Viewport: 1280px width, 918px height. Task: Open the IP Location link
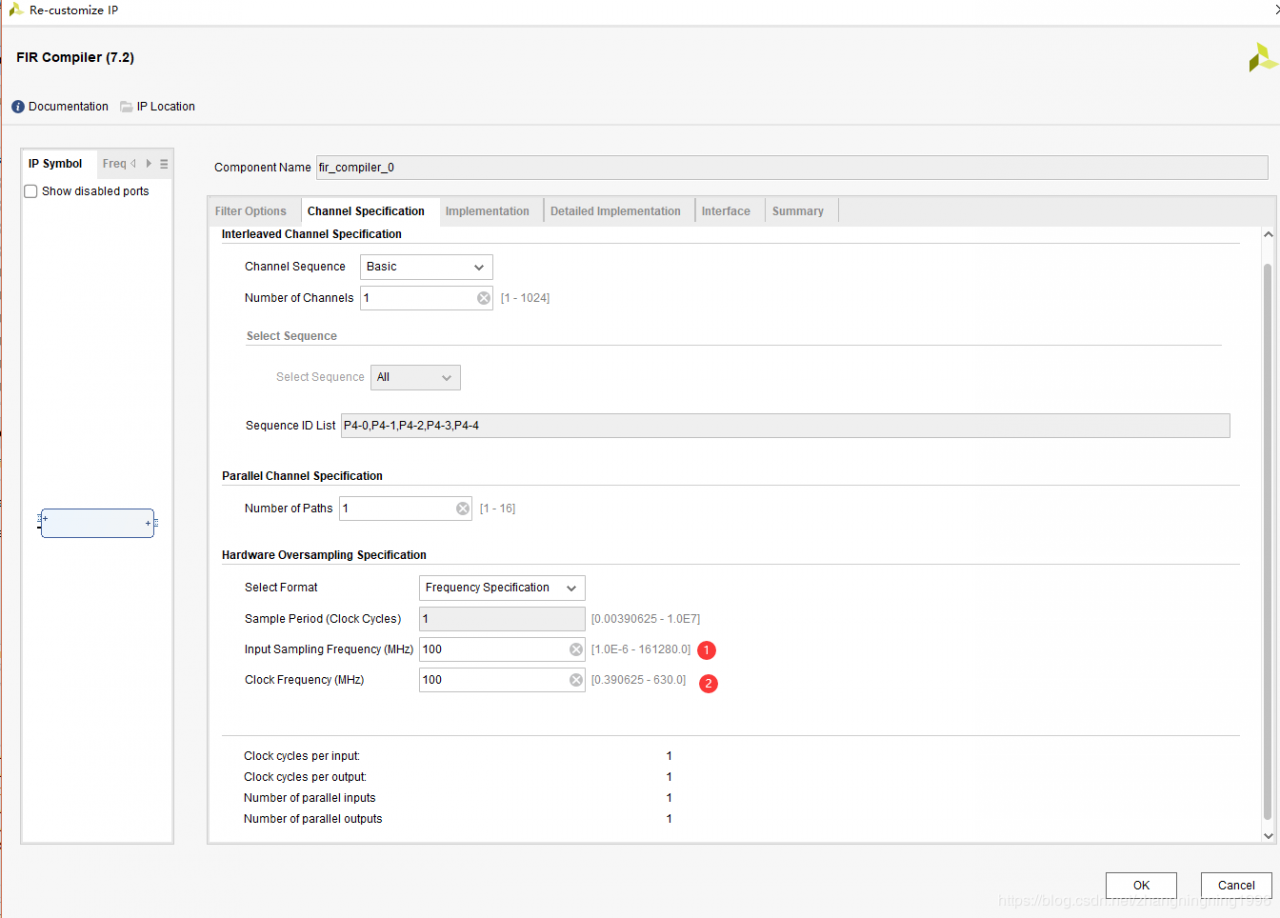click(166, 107)
